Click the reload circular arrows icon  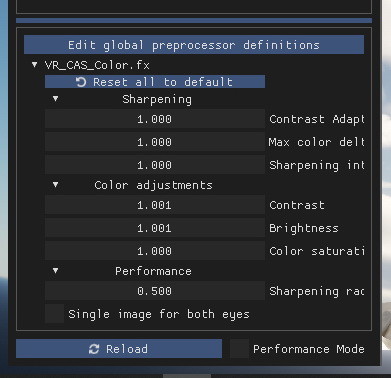[94, 349]
